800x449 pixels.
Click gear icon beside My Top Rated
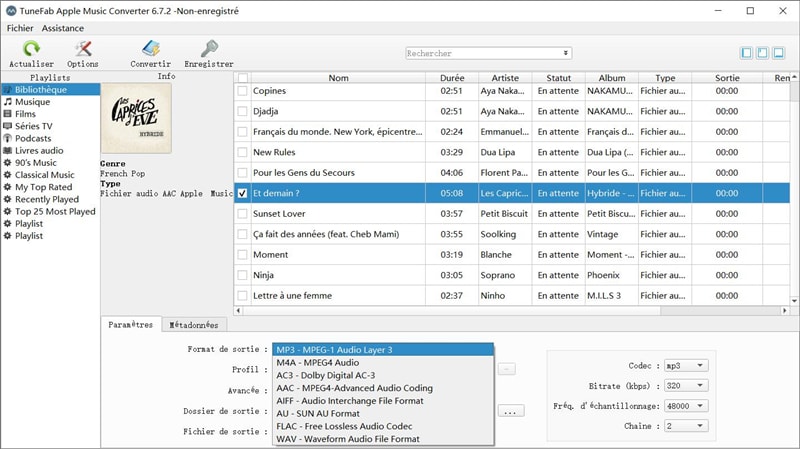coord(8,187)
